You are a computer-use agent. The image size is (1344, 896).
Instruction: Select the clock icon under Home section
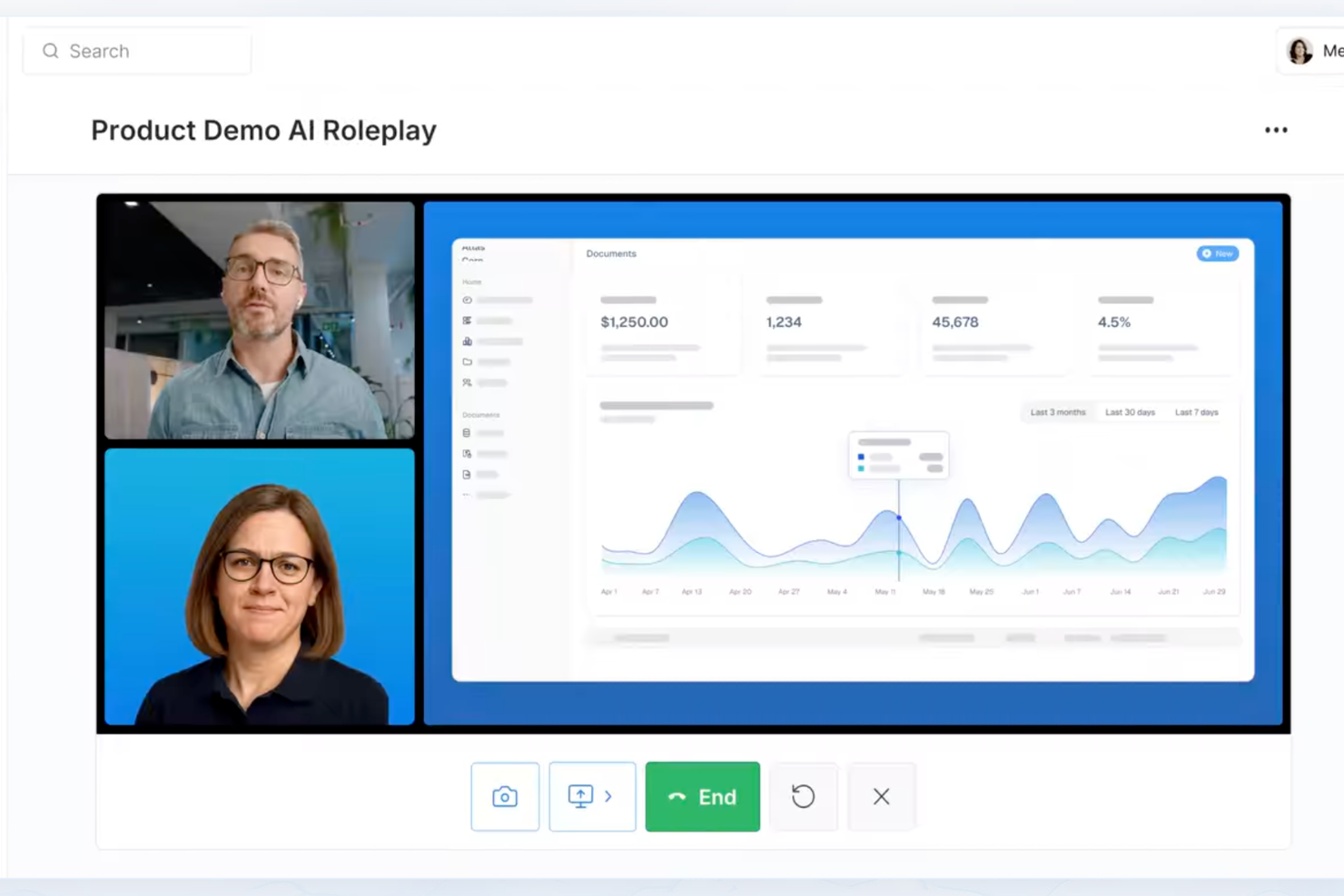tap(467, 300)
